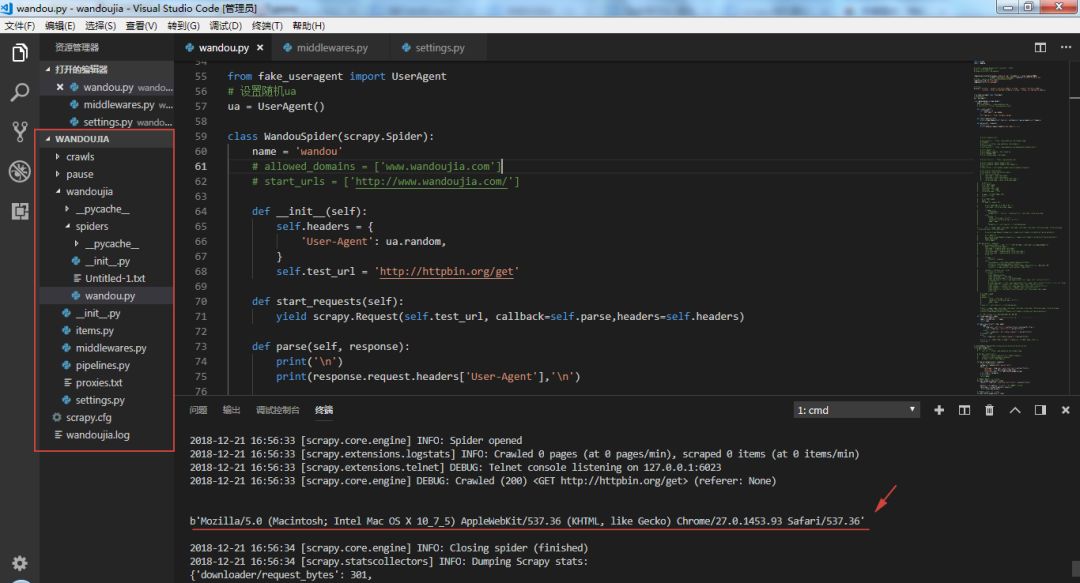The width and height of the screenshot is (1080, 583).
Task: Open the editor More Actions ellipsis
Action: click(x=1066, y=48)
